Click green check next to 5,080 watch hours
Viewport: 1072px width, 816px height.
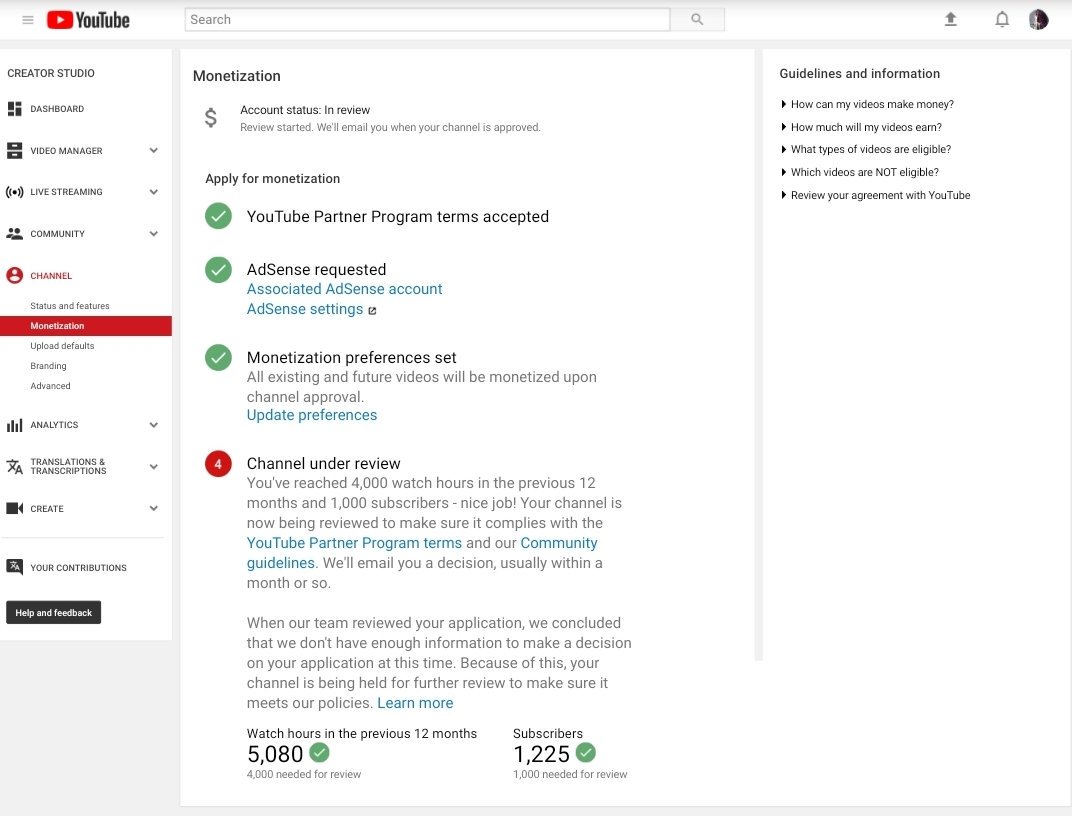[319, 752]
